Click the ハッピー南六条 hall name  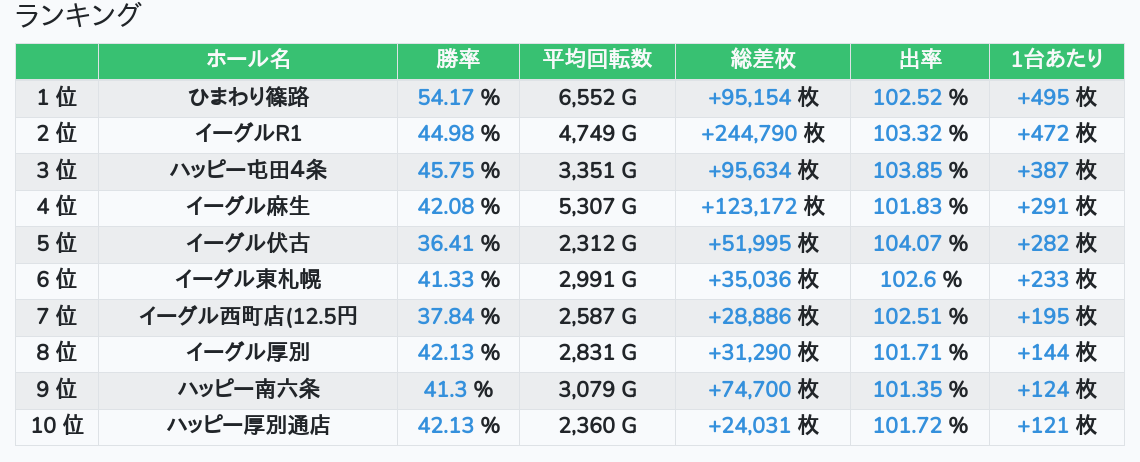click(248, 389)
